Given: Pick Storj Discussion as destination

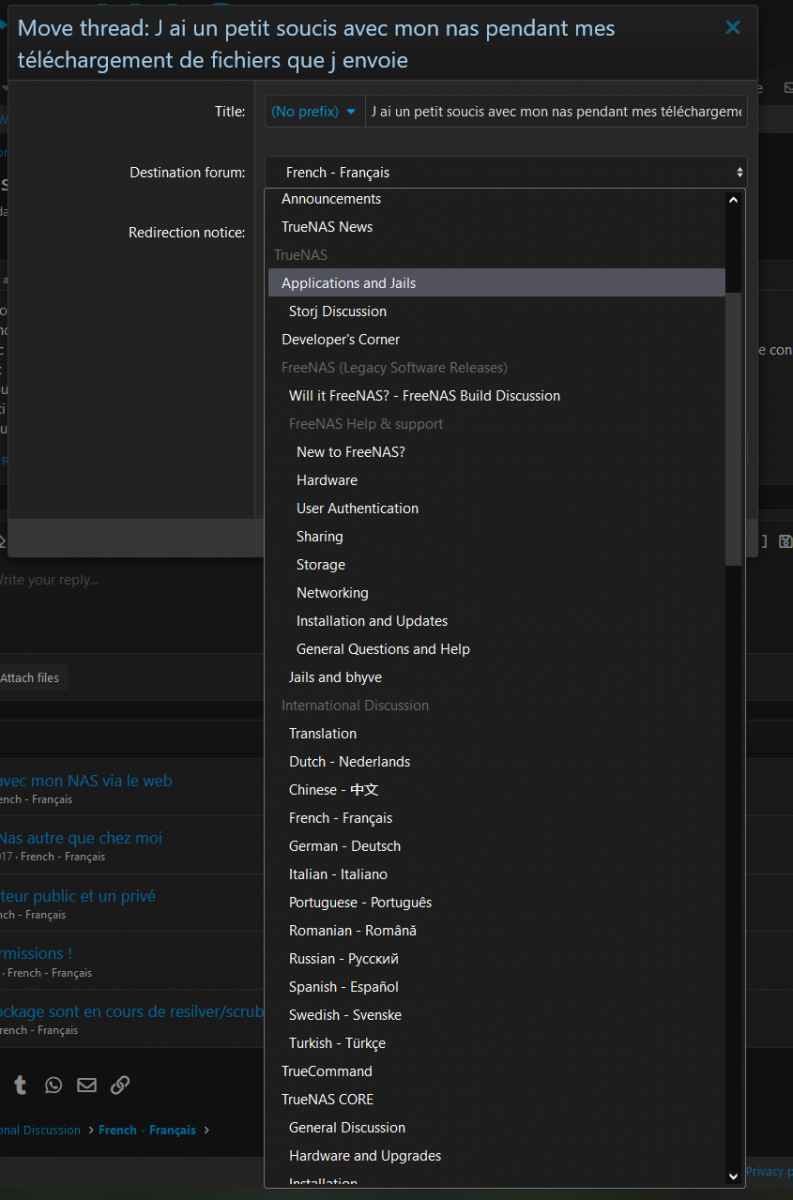Looking at the screenshot, I should pyautogui.click(x=337, y=311).
